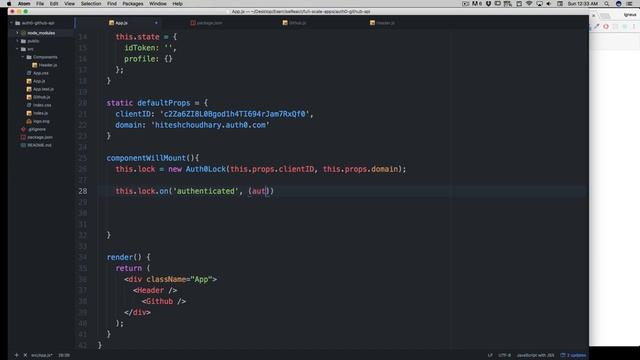Click 'hiteshchoudhary.auth0.com' domain string
Screen dimensions: 640x360
[210, 125]
